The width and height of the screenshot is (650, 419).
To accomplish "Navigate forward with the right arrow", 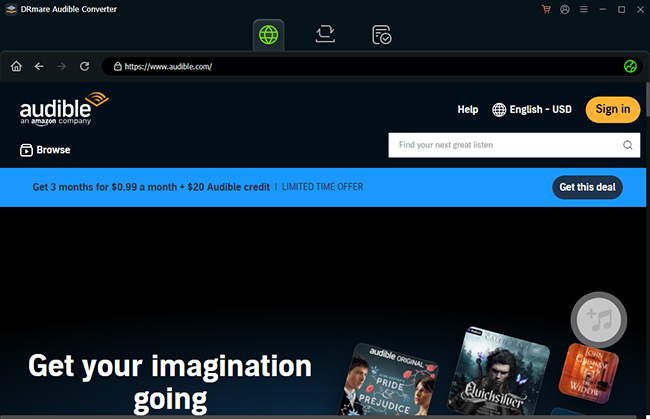I will (62, 67).
